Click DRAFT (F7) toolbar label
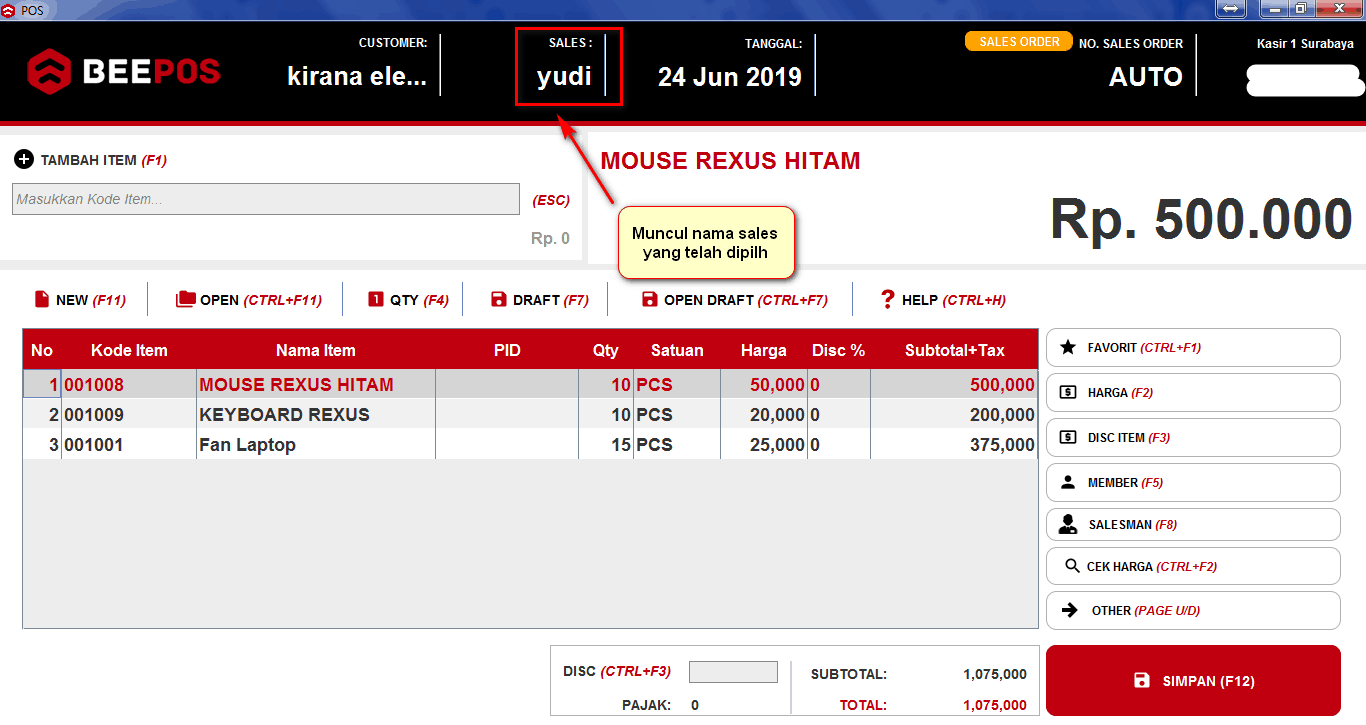Viewport: 1366px width, 725px height. [x=551, y=300]
